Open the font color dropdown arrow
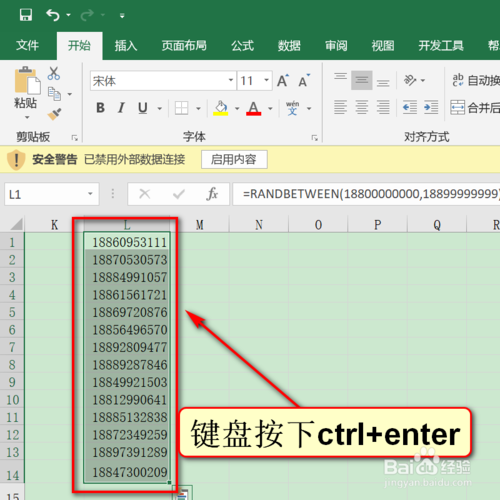The width and height of the screenshot is (500, 500). 270,108
